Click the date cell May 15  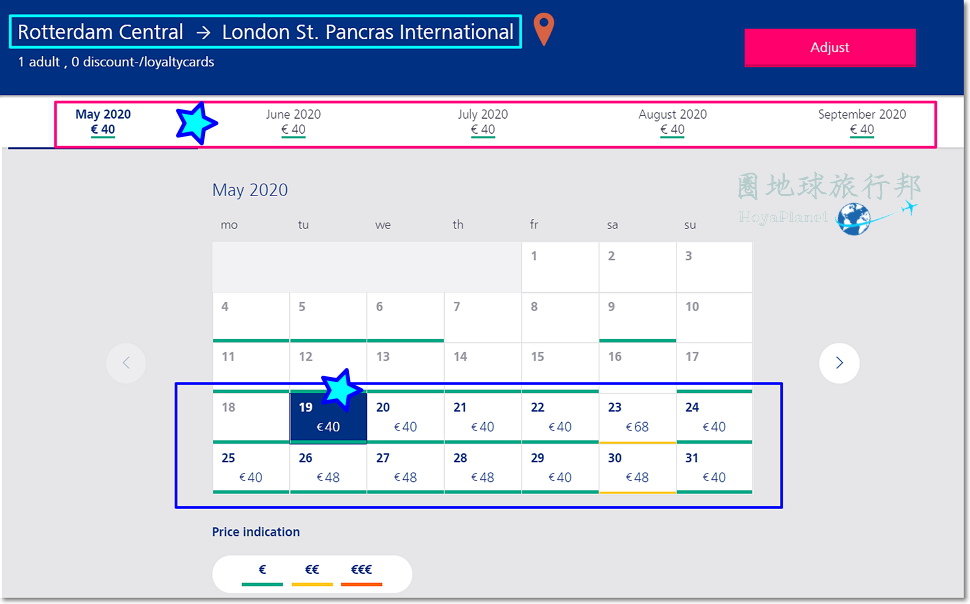pyautogui.click(x=560, y=368)
